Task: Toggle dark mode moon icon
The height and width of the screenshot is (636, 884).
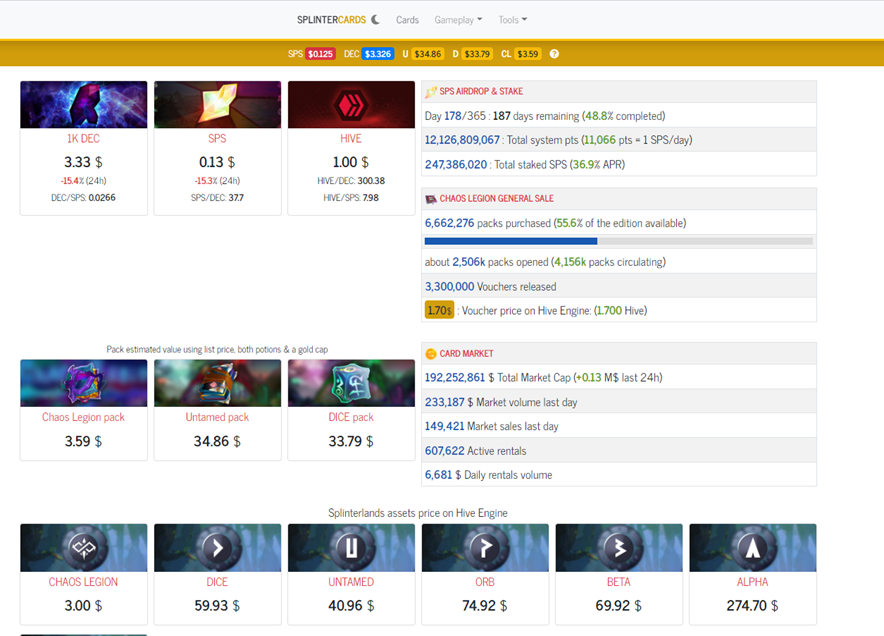Action: point(375,20)
